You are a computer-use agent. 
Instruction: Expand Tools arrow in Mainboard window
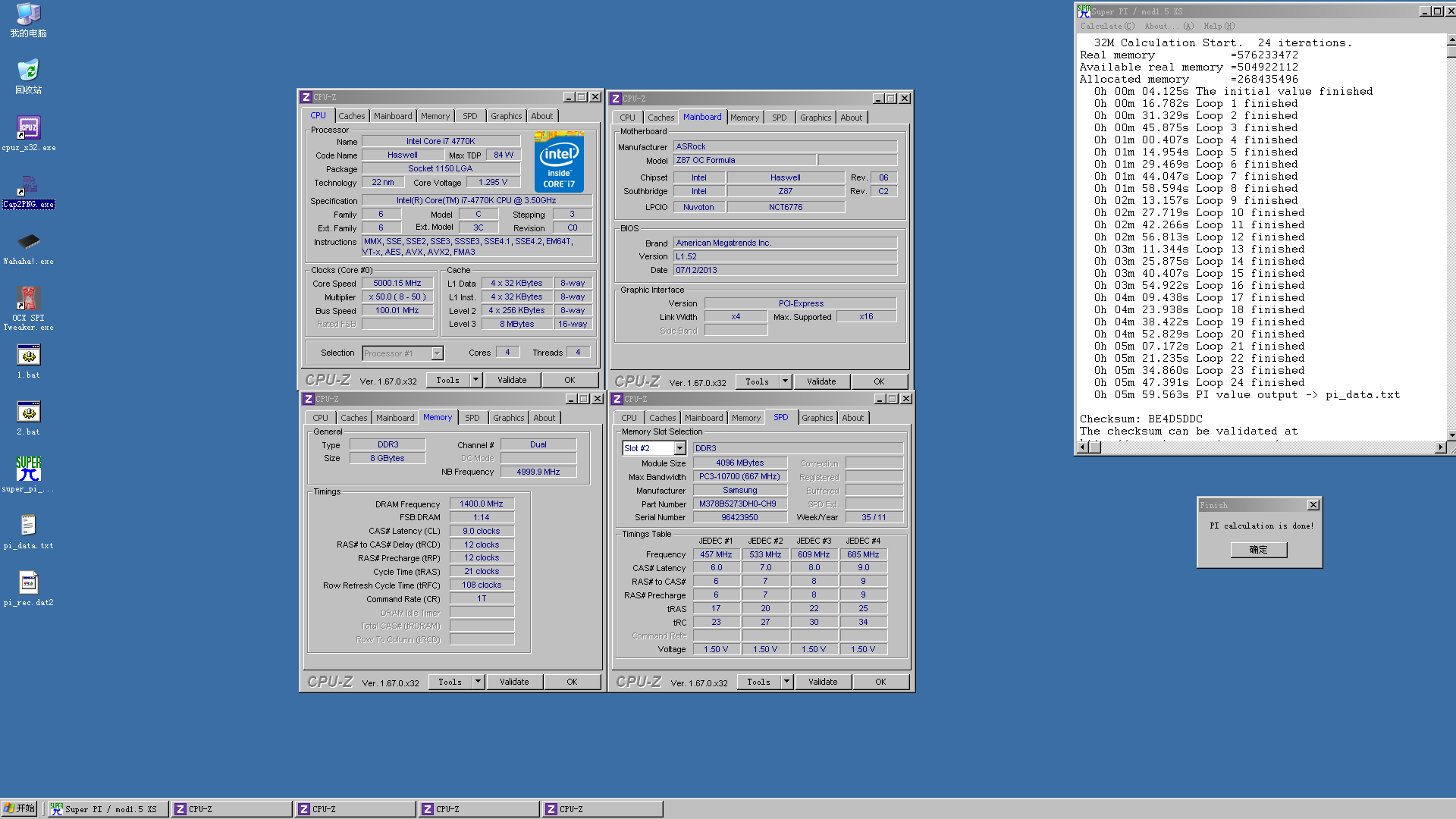[785, 381]
